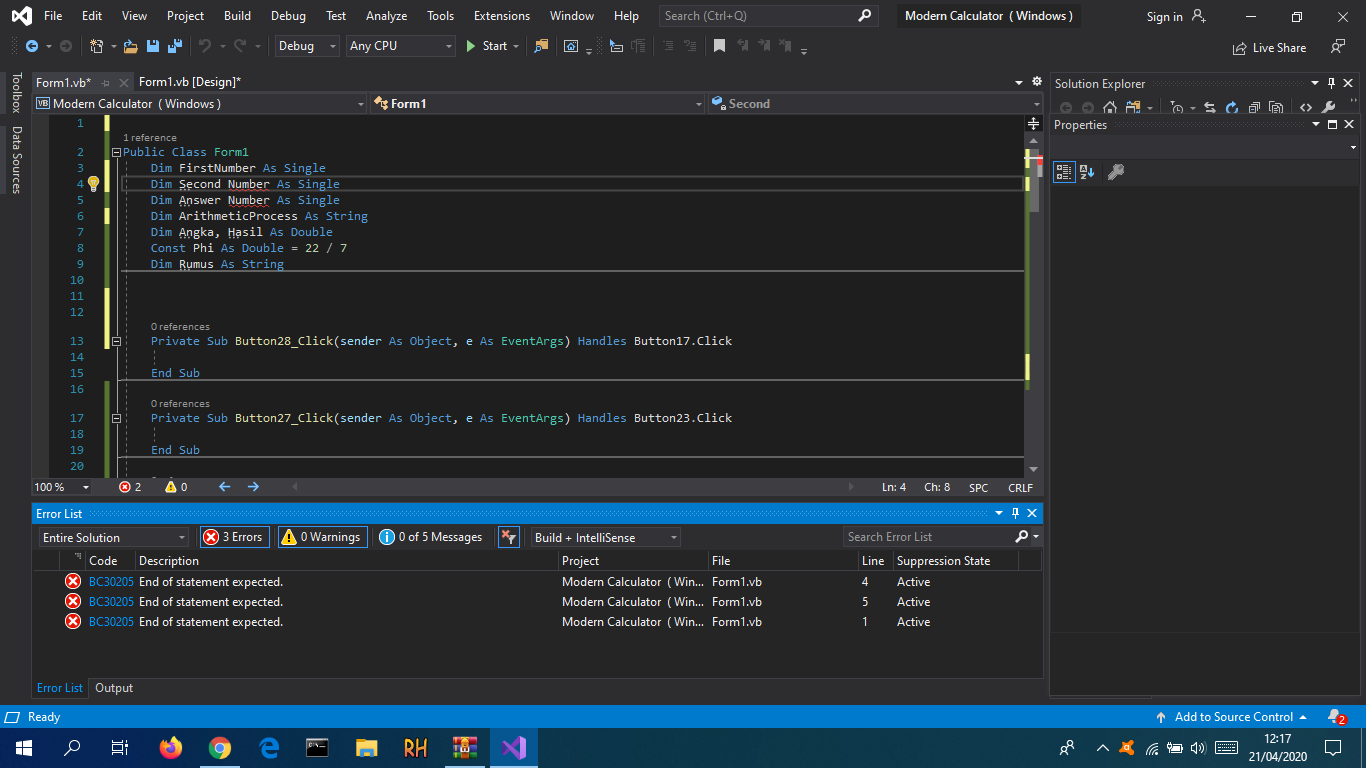Toggle pin on the Form1.vb tab
Viewport: 1366px width, 768px height.
[106, 83]
